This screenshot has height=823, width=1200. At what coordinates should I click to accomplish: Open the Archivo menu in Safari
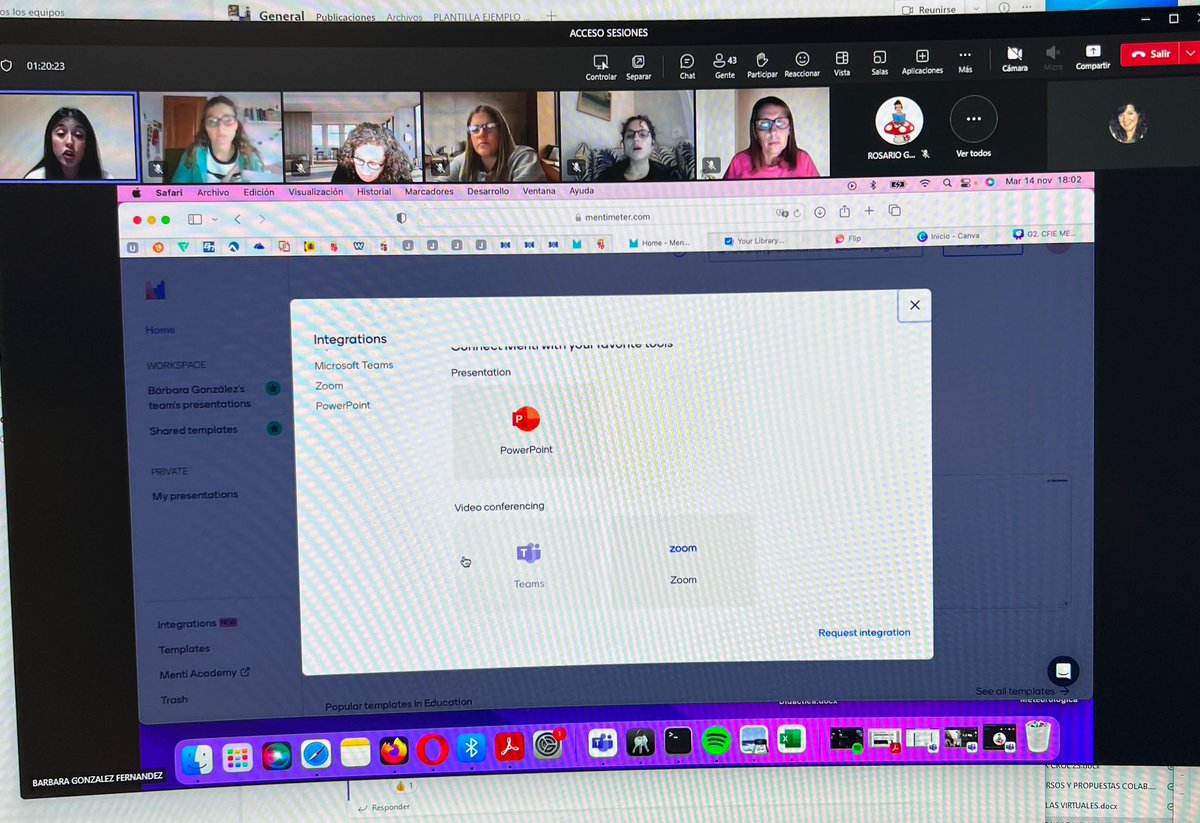point(212,192)
